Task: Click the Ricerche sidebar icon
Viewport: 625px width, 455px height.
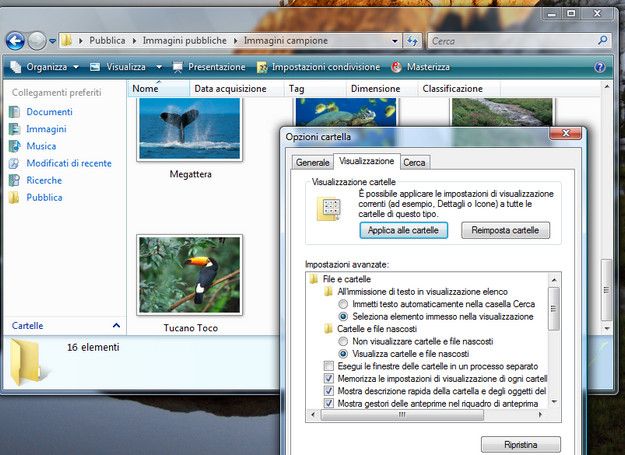Action: click(x=14, y=180)
